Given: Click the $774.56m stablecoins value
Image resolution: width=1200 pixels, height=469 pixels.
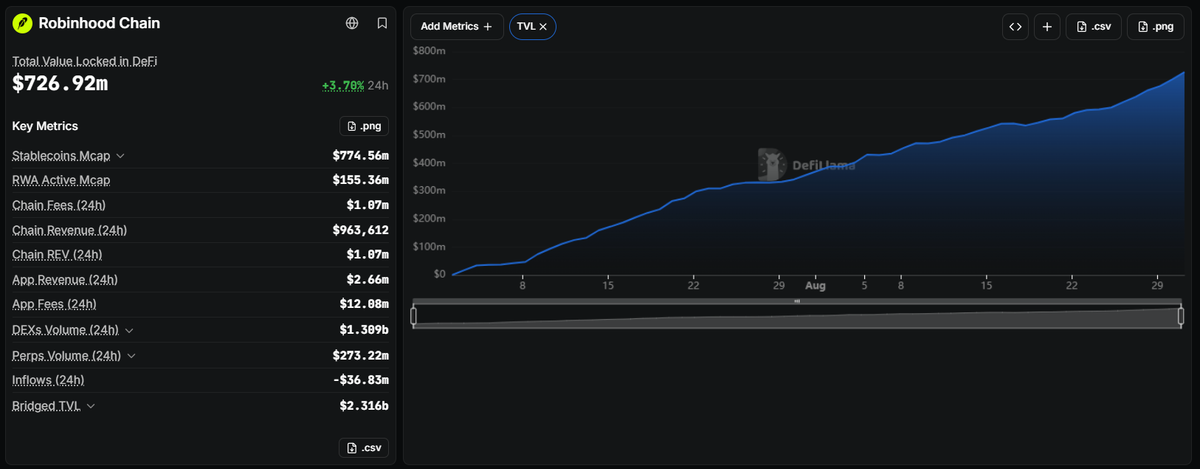Looking at the screenshot, I should [x=360, y=156].
